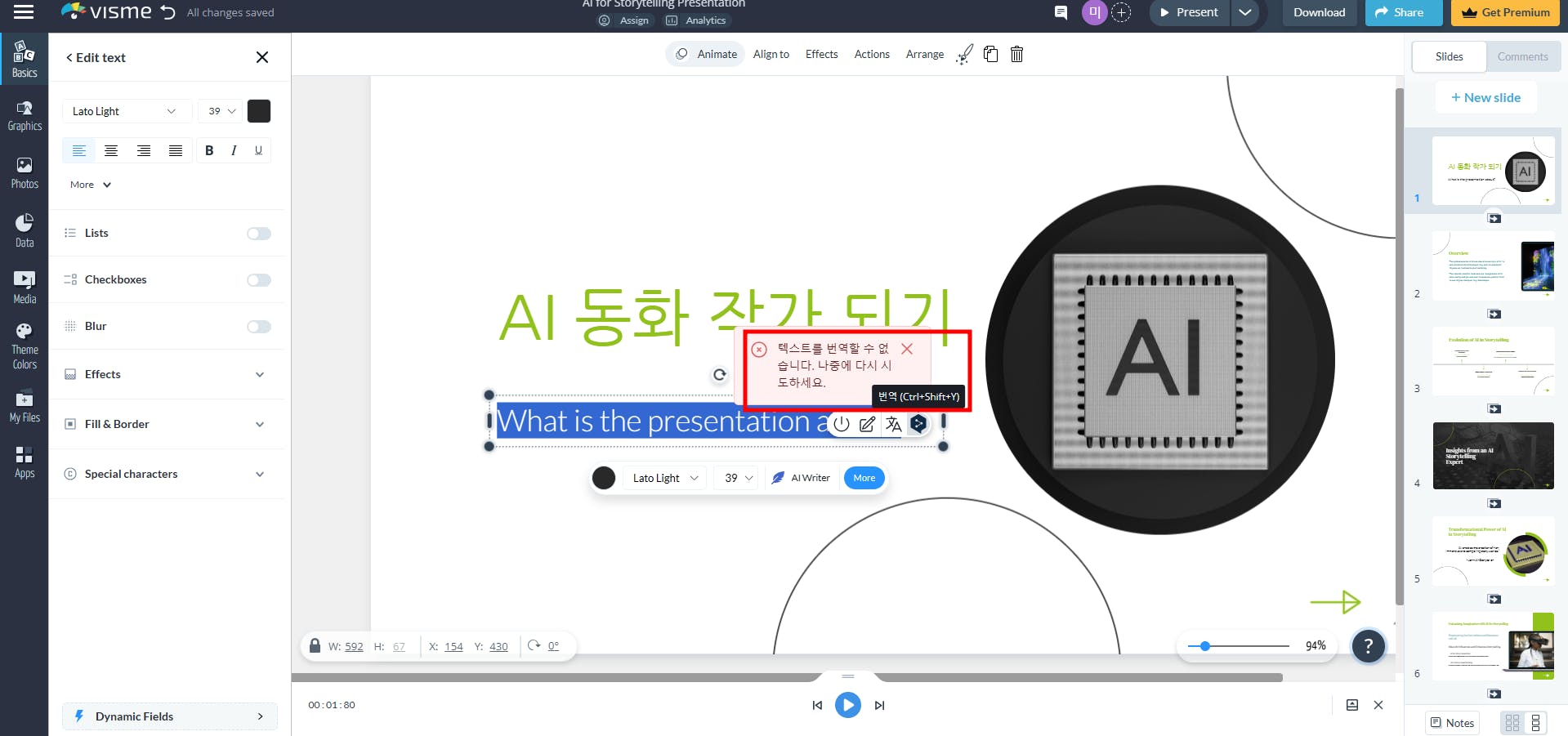Switch to grid view of slides
Image resolution: width=1568 pixels, height=736 pixels.
click(1512, 723)
